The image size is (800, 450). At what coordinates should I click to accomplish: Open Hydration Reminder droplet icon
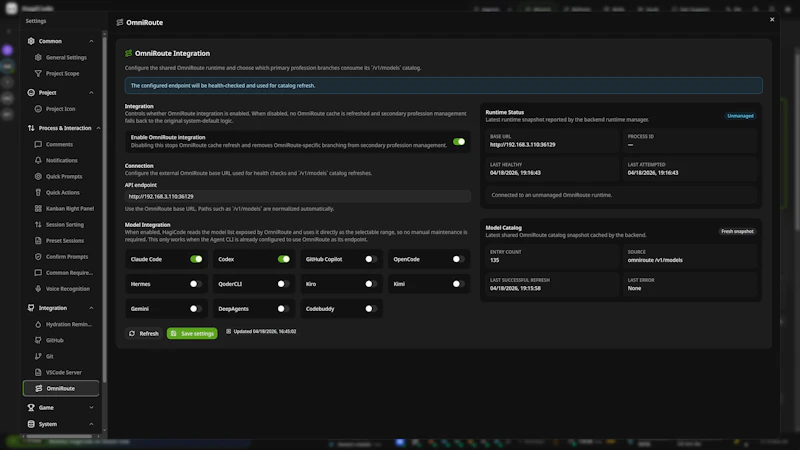coord(38,324)
